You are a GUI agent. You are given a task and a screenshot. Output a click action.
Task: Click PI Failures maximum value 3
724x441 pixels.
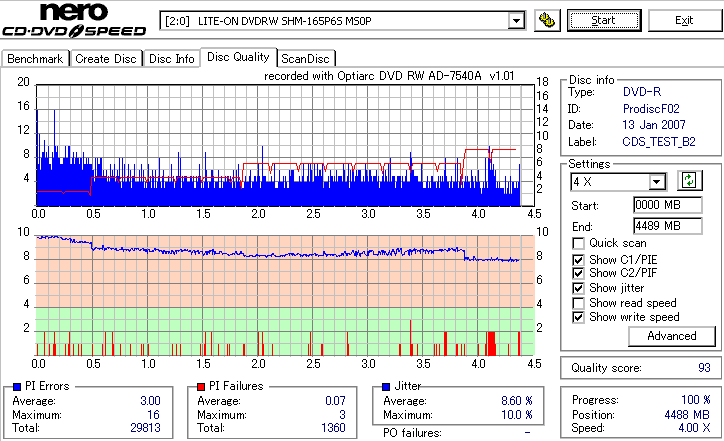pos(342,415)
